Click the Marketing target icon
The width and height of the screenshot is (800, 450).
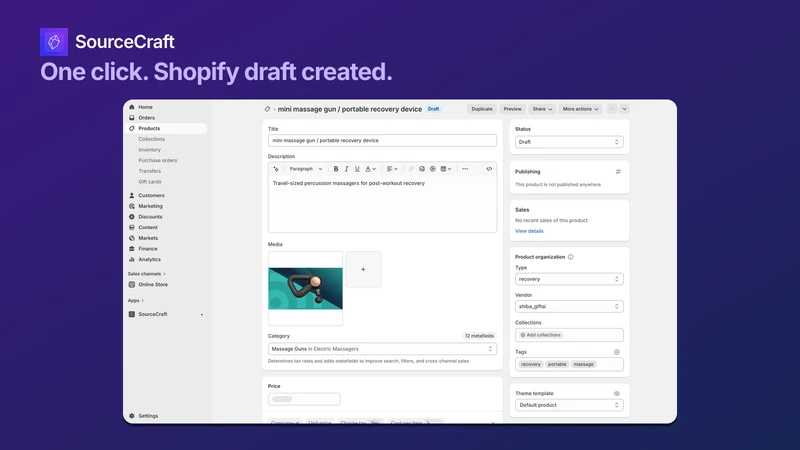coord(132,206)
